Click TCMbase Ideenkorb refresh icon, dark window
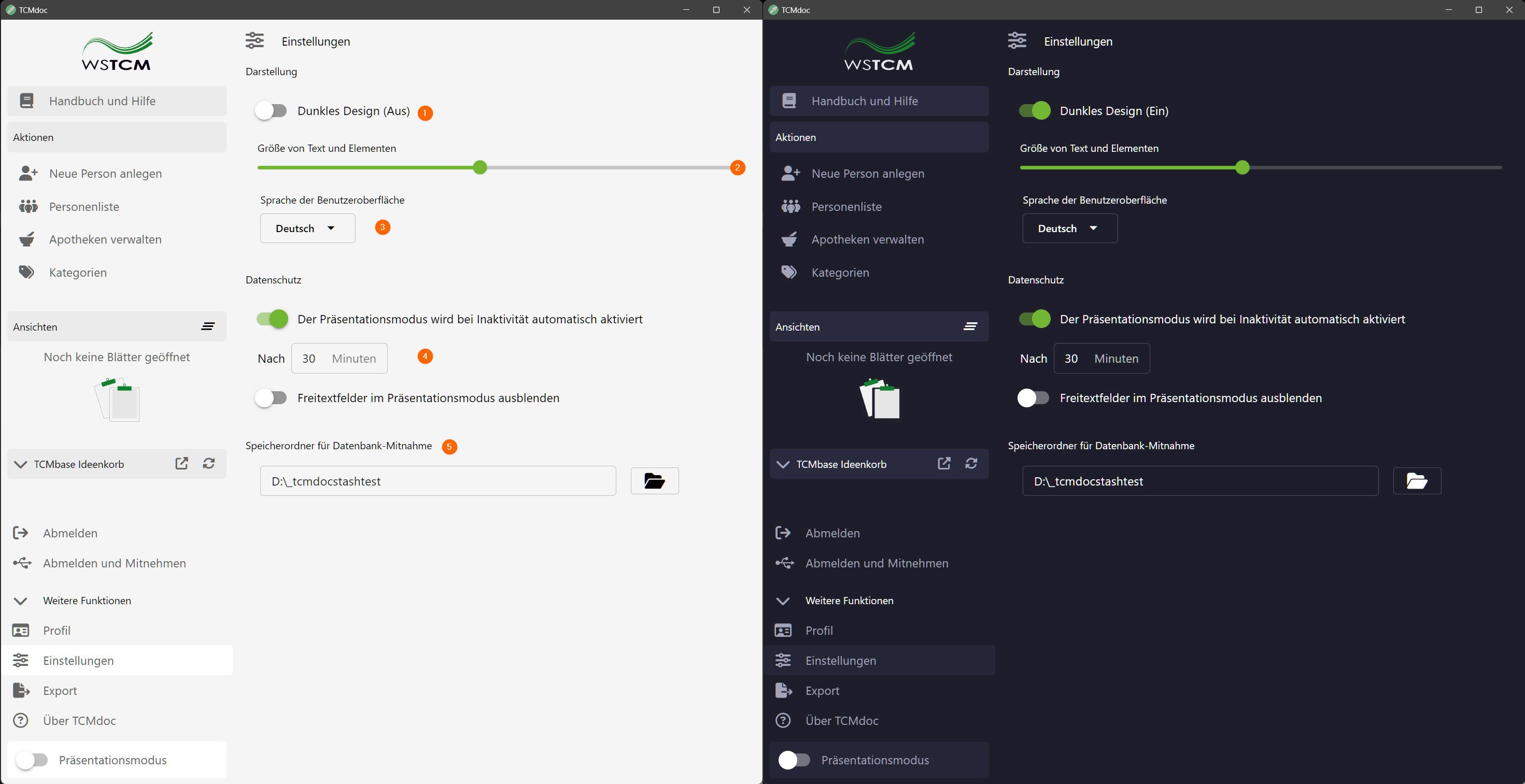The width and height of the screenshot is (1525, 784). click(971, 463)
